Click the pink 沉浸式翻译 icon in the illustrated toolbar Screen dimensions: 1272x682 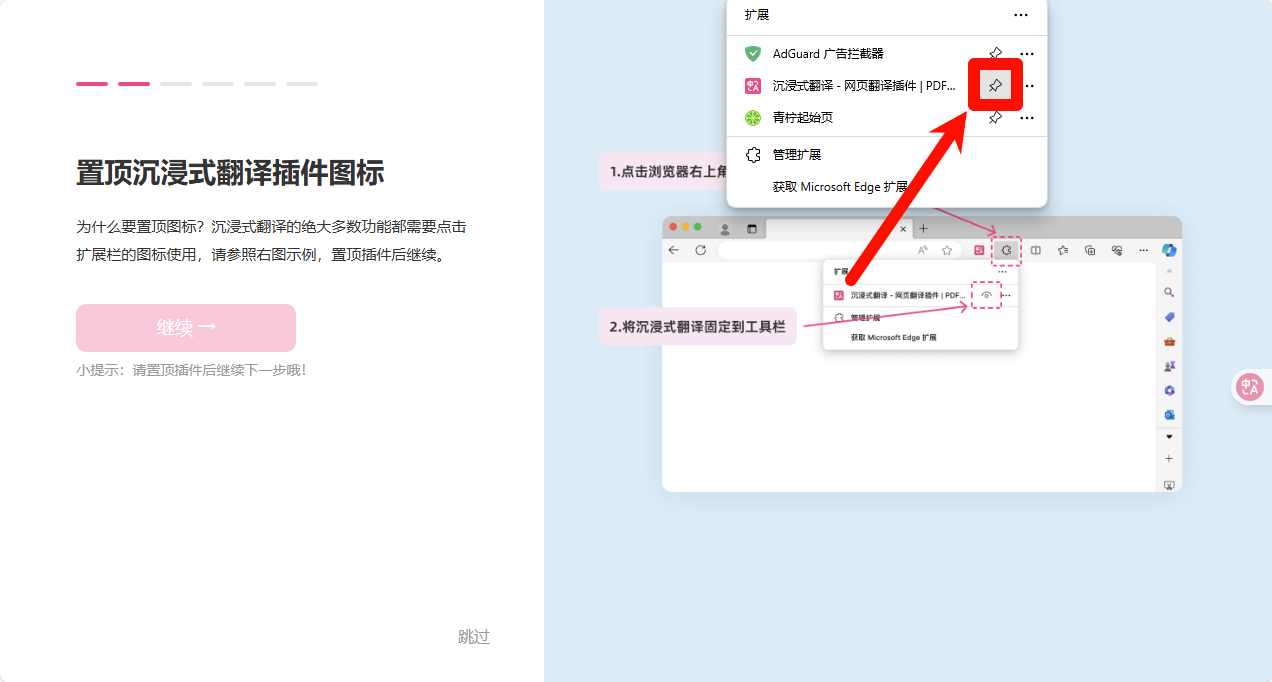(979, 250)
